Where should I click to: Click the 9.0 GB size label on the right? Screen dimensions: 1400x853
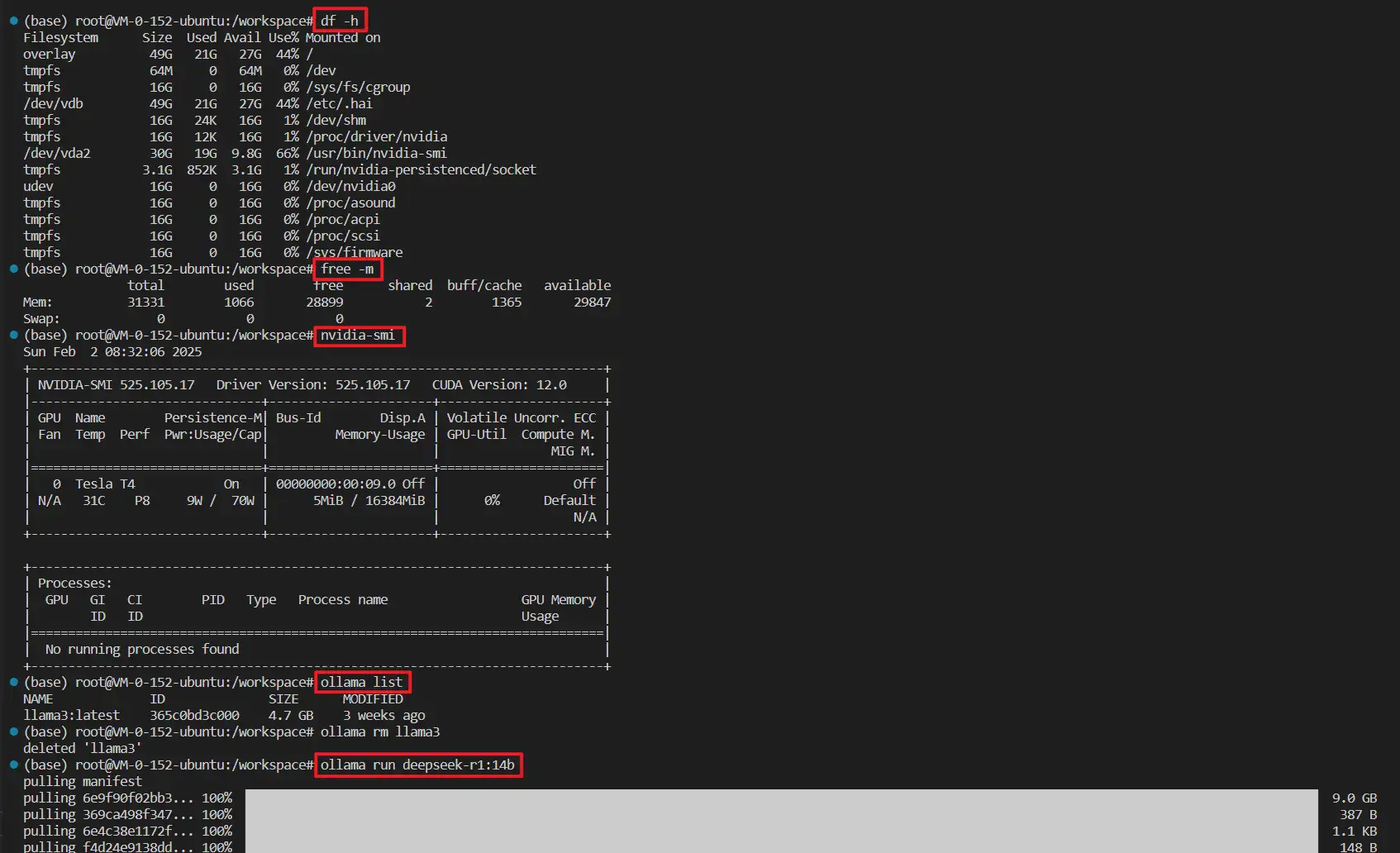pyautogui.click(x=1355, y=798)
